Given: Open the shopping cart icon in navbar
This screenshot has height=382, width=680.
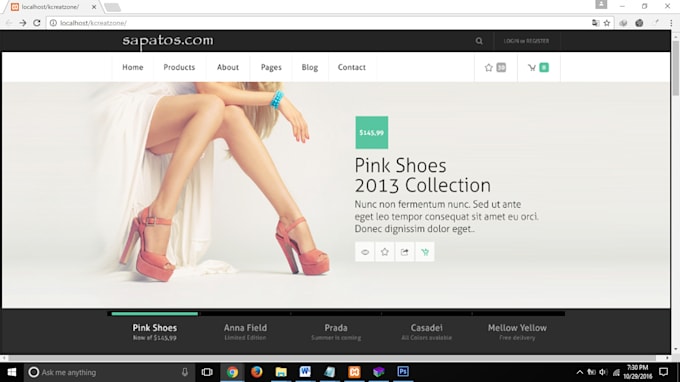Looking at the screenshot, I should click(x=532, y=68).
